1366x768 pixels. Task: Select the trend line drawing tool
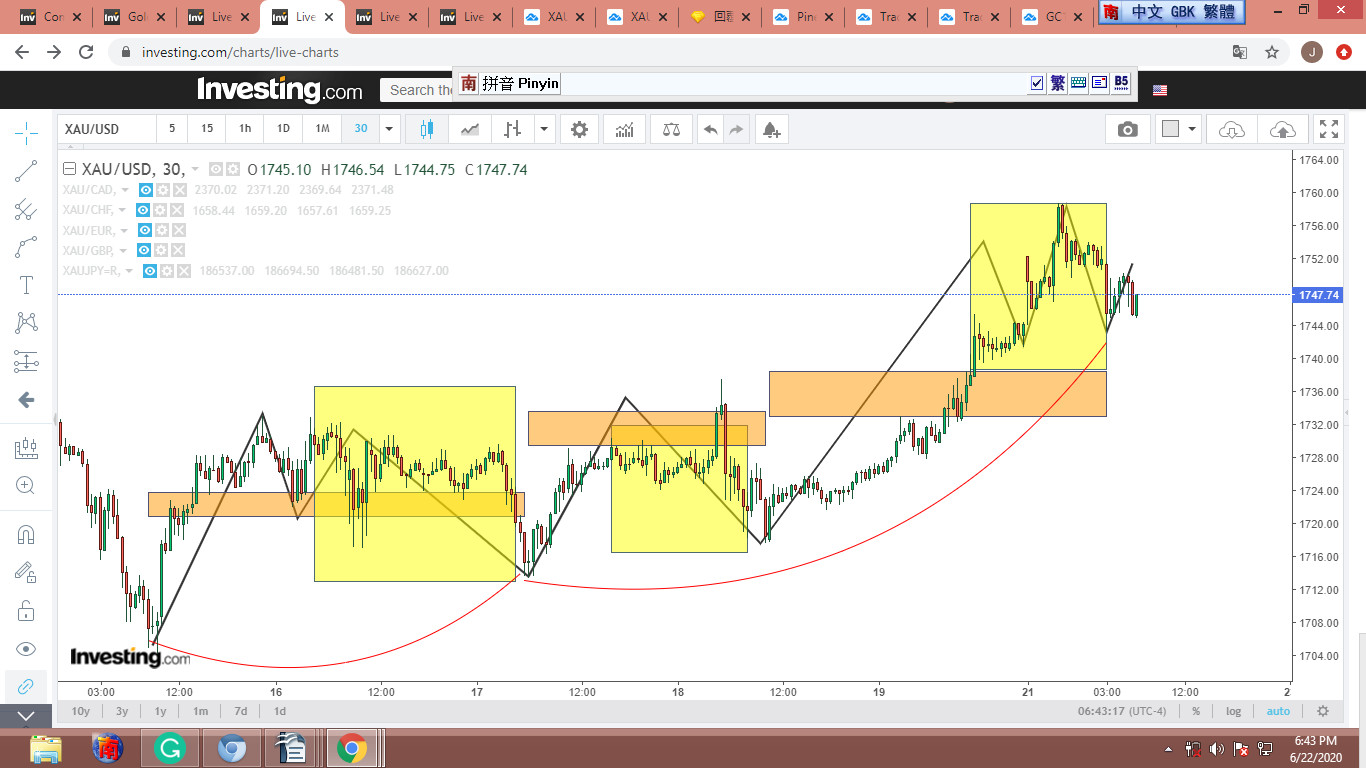click(26, 171)
